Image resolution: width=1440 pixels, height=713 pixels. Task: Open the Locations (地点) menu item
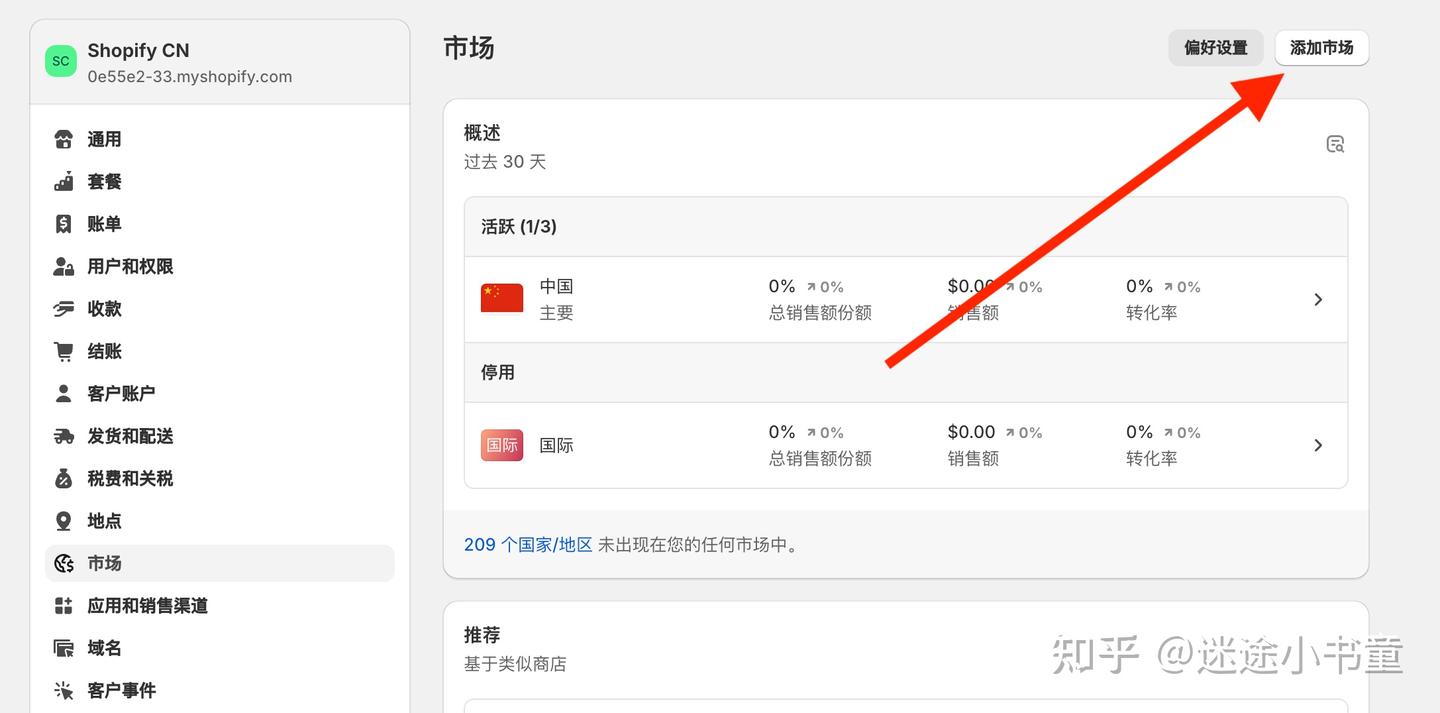(104, 521)
